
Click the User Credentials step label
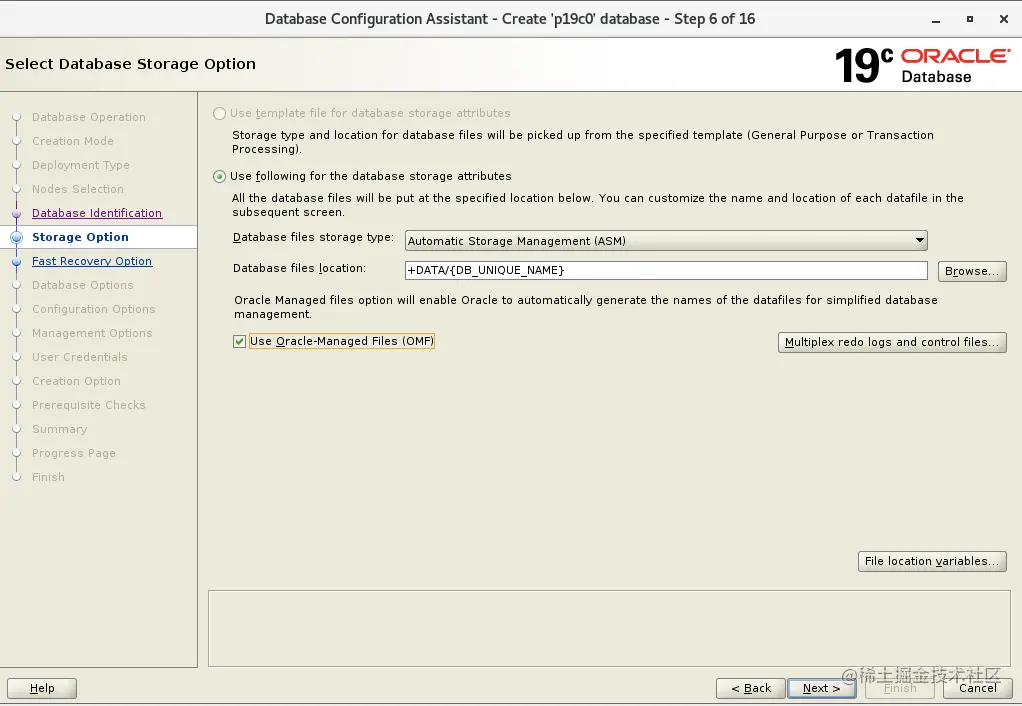[x=80, y=357]
